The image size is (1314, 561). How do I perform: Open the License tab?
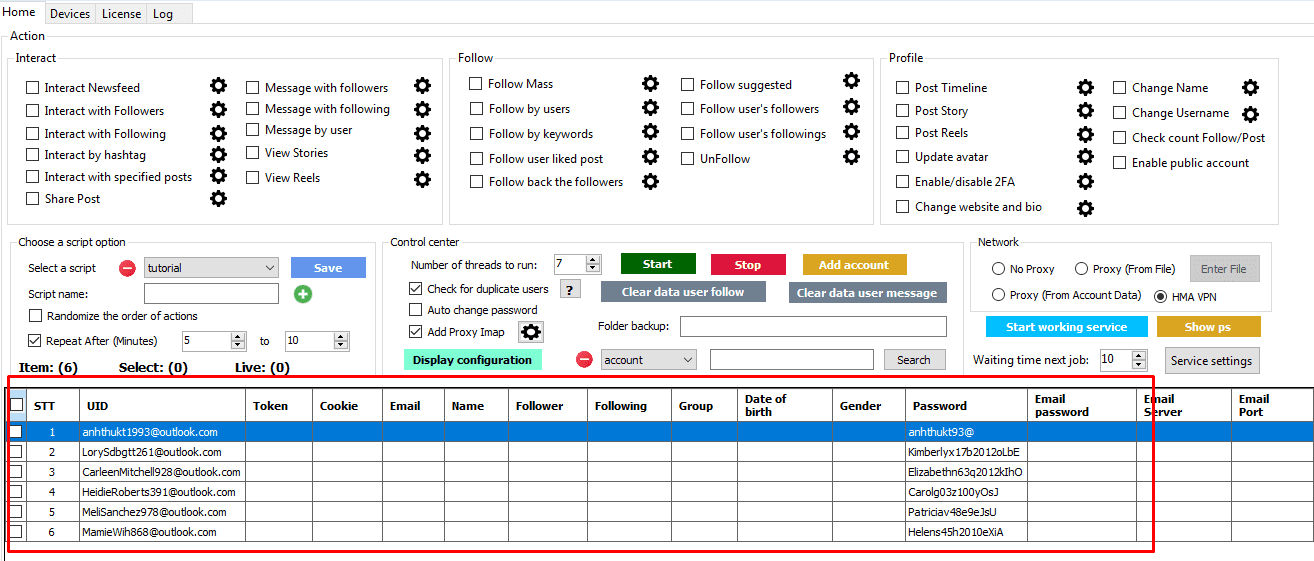[121, 14]
